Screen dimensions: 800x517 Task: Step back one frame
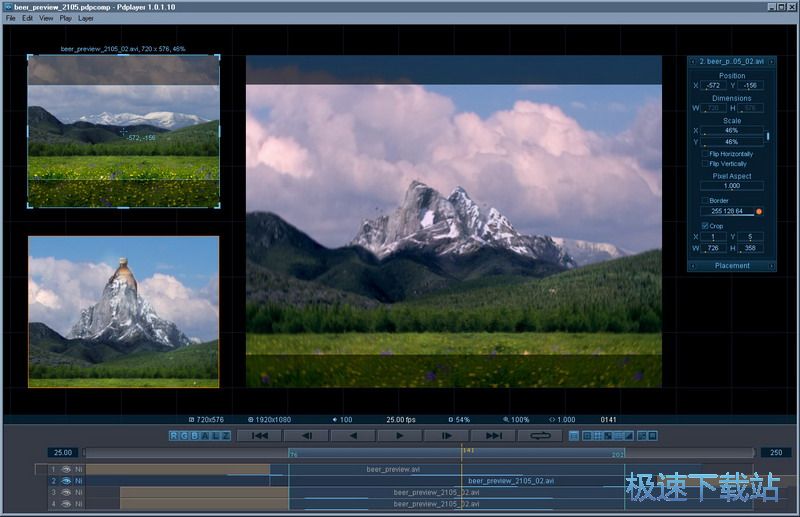point(308,436)
